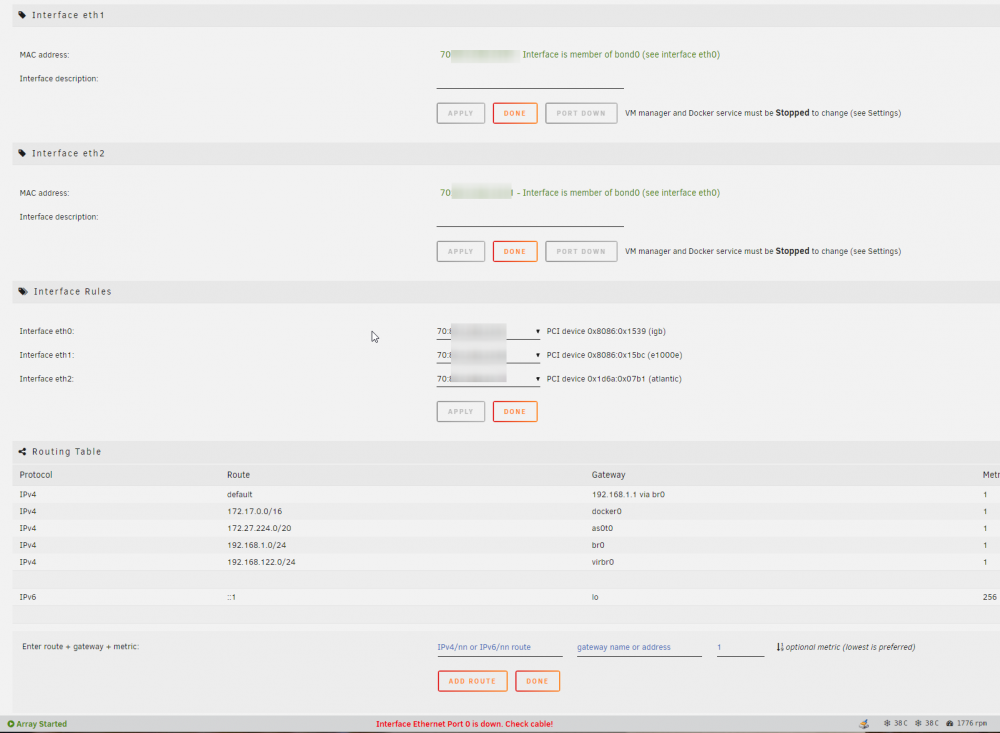Click the as0t0 gateway entry
This screenshot has height=733, width=1000.
(x=602, y=528)
